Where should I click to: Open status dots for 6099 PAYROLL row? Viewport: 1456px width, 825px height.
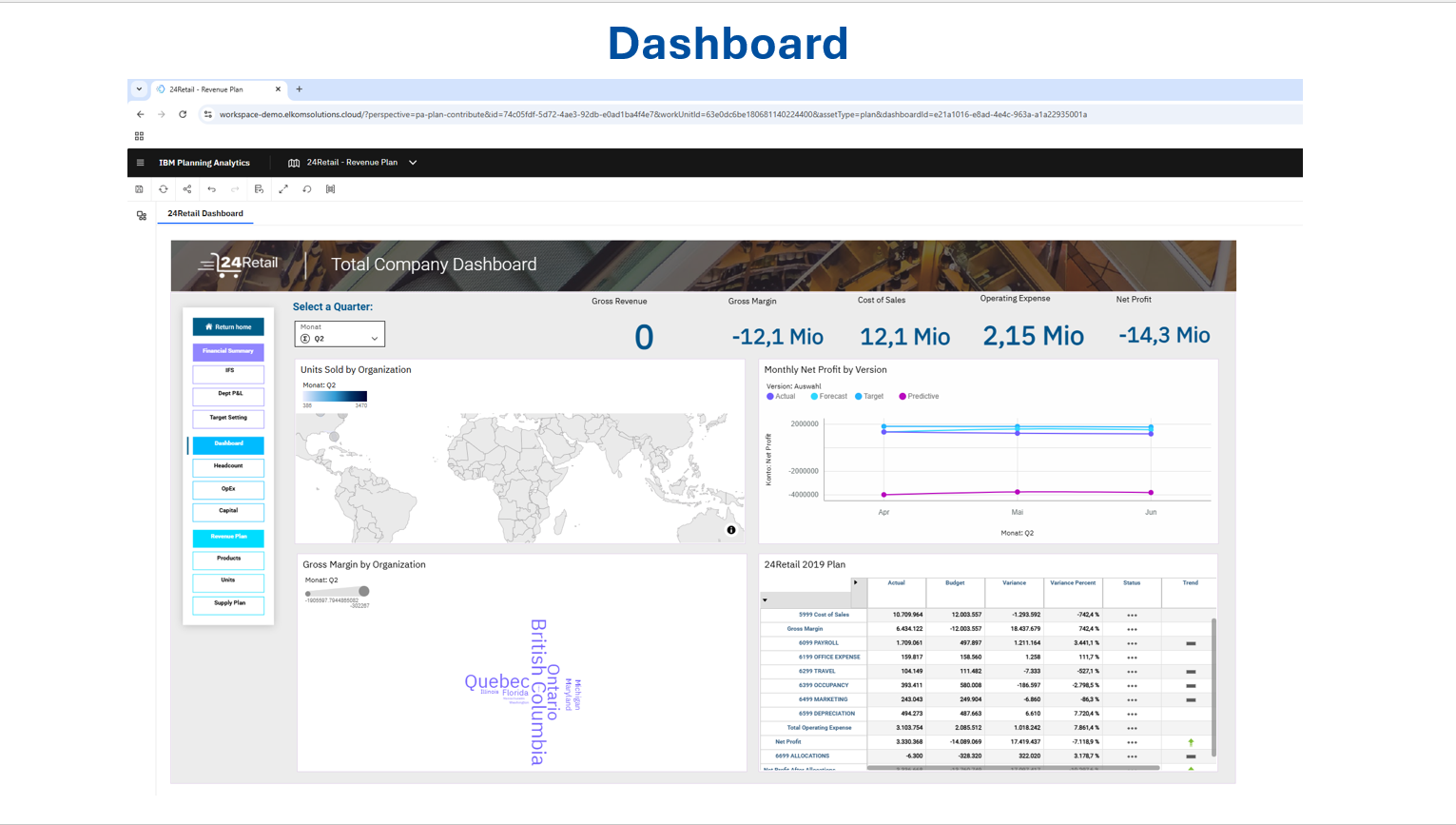click(x=1132, y=643)
